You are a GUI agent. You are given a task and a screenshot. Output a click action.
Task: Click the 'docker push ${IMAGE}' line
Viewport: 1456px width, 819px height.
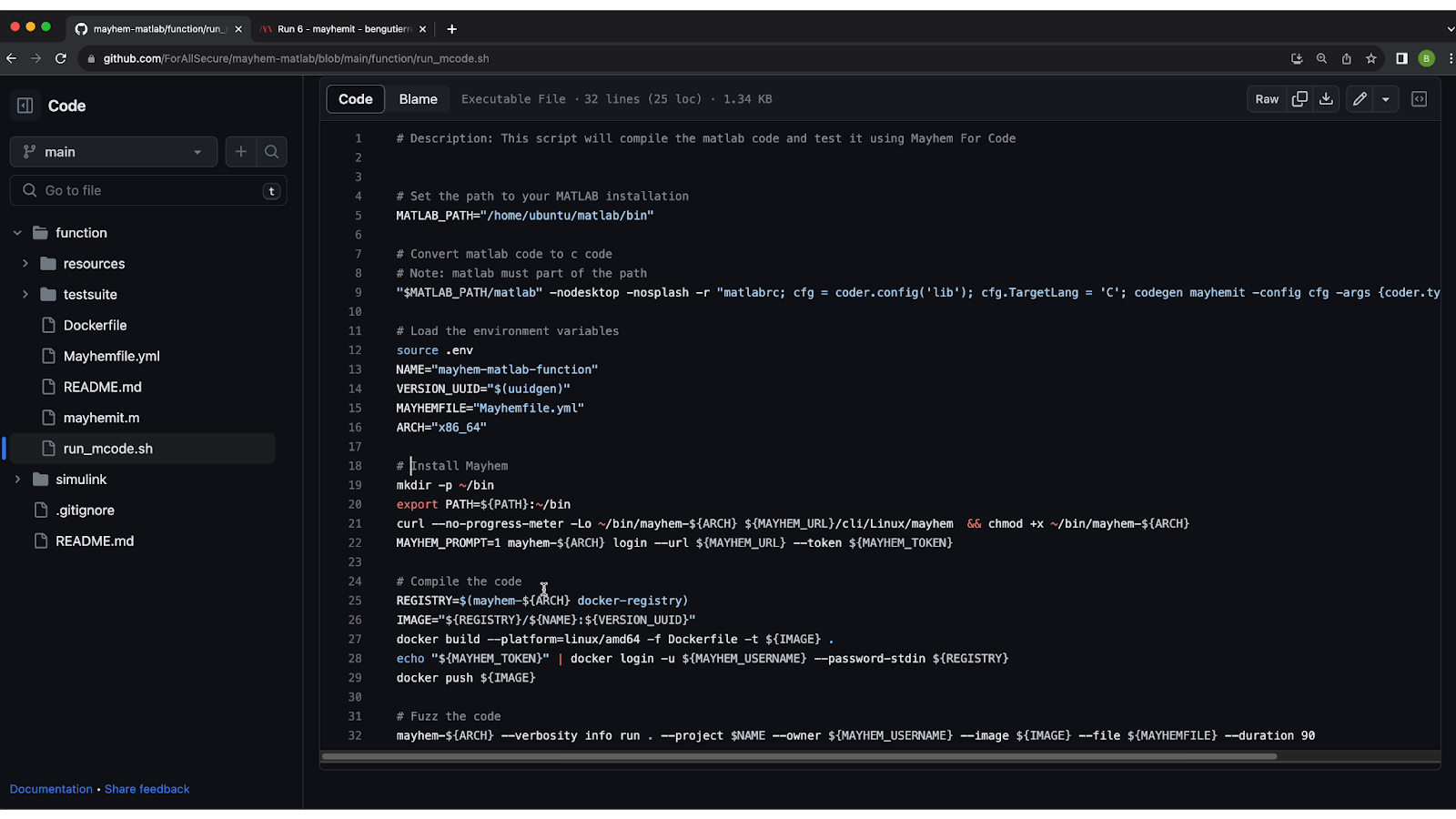click(x=466, y=678)
